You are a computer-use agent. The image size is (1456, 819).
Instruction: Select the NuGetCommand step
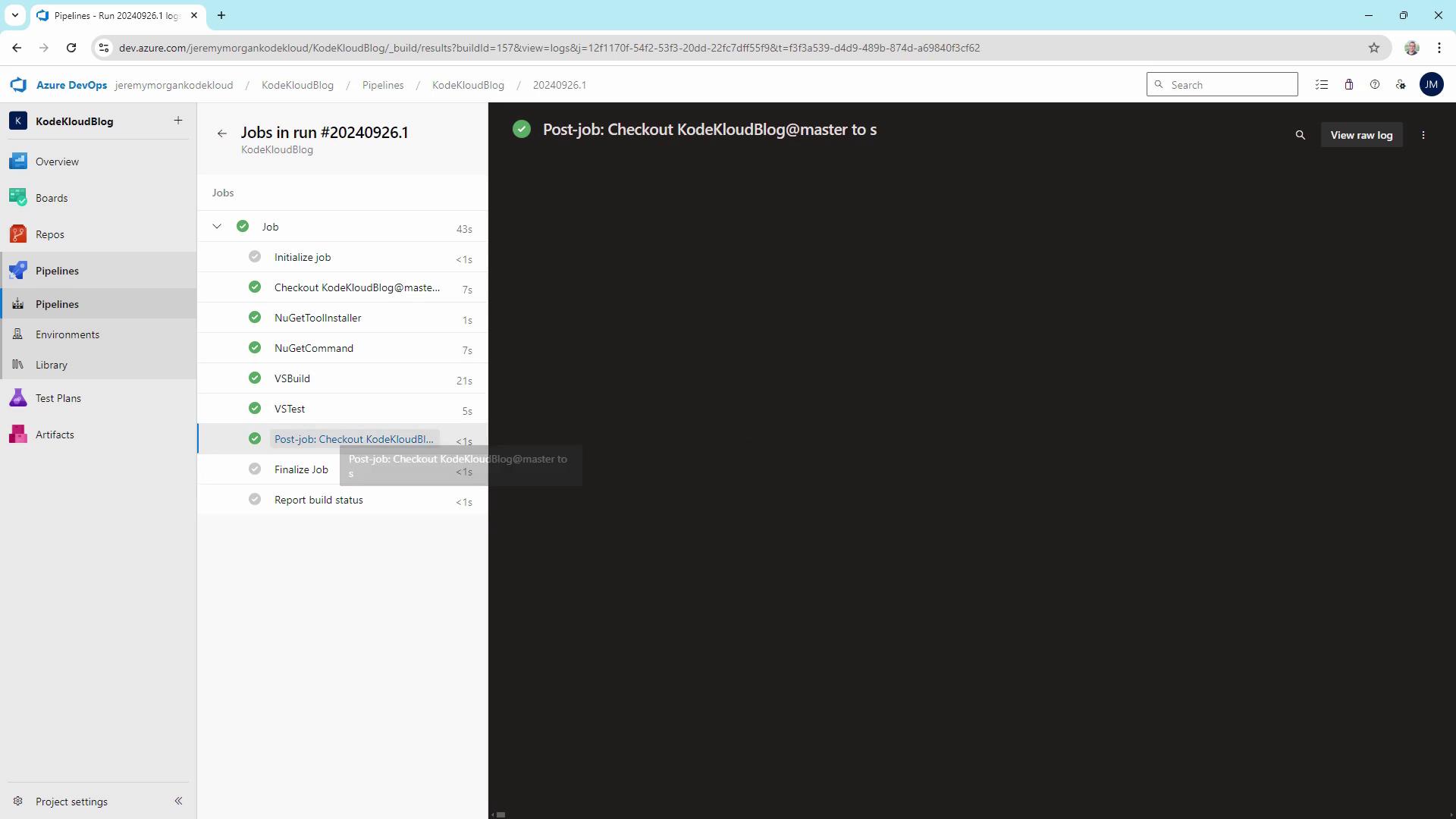click(343, 348)
